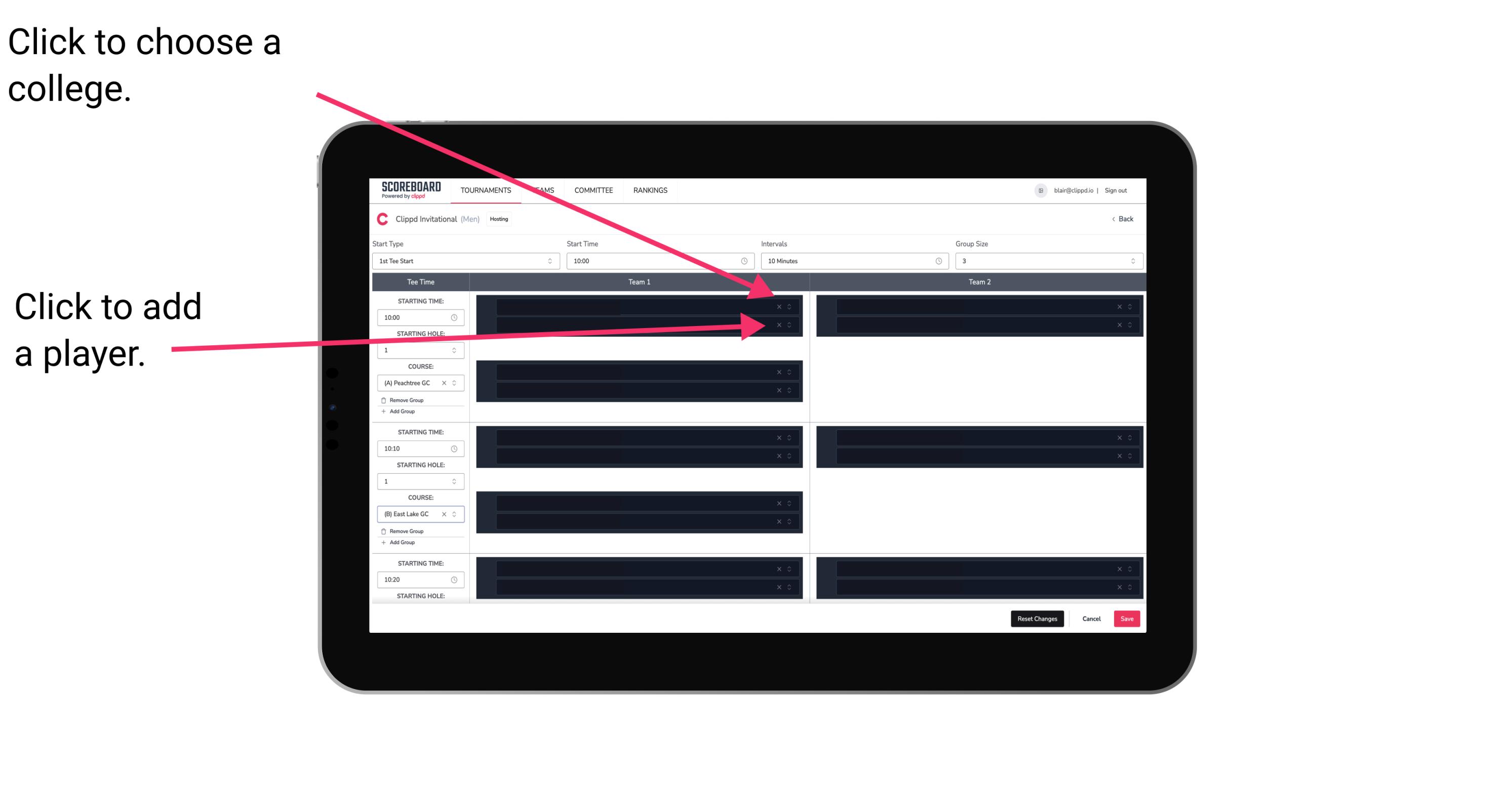Select the RANKINGS tab
Image resolution: width=1510 pixels, height=812 pixels.
click(651, 190)
